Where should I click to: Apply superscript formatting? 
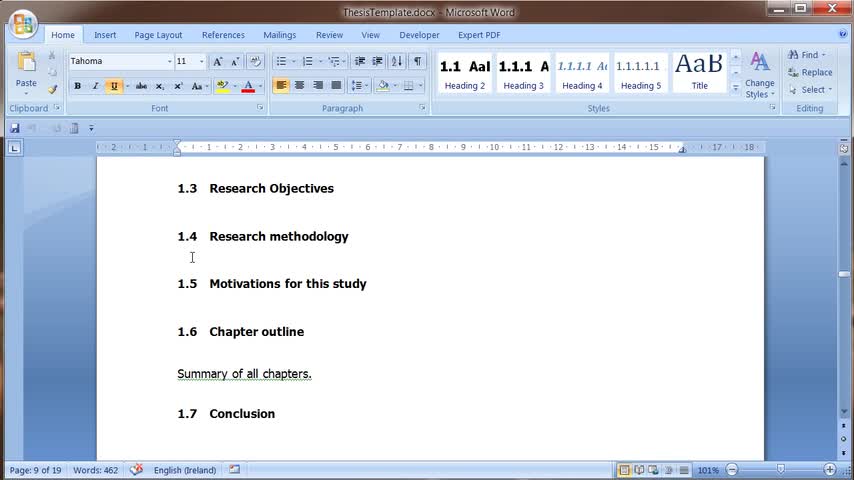click(x=178, y=86)
